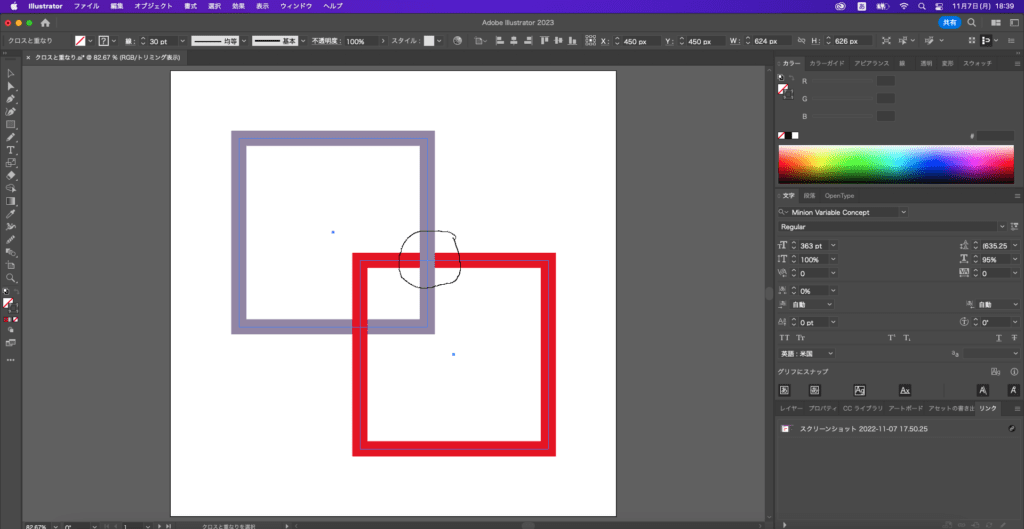
Task: Switch to the レイヤー panel tab
Action: pyautogui.click(x=791, y=409)
